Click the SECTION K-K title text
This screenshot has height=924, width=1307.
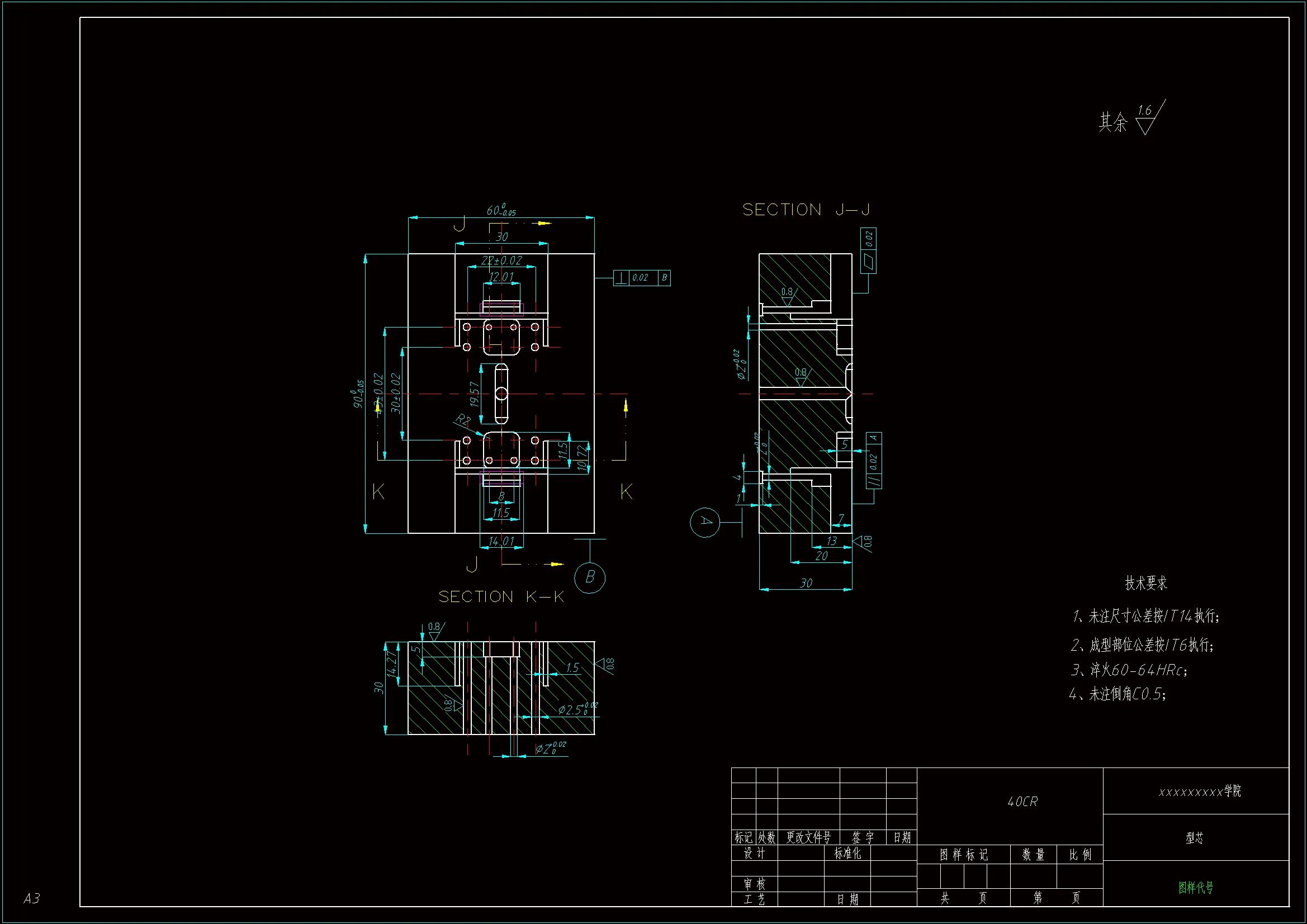[x=501, y=596]
